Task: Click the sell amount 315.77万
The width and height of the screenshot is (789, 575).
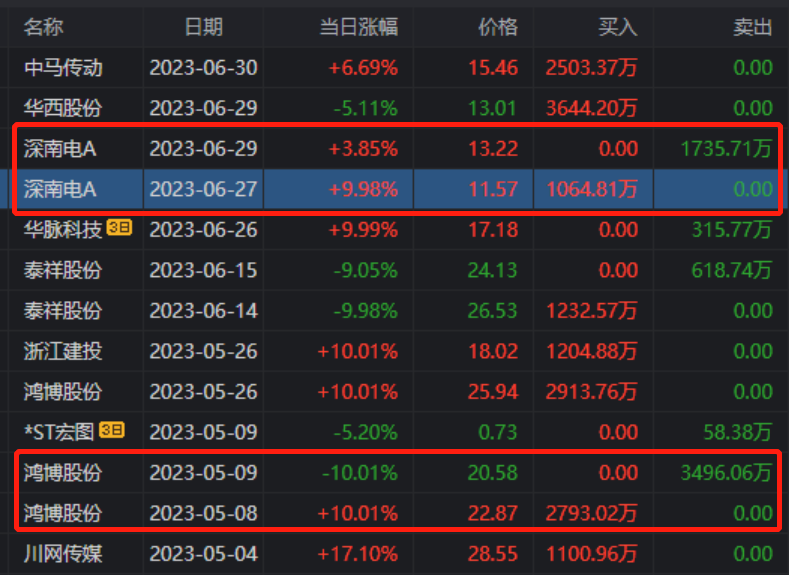Action: click(732, 230)
